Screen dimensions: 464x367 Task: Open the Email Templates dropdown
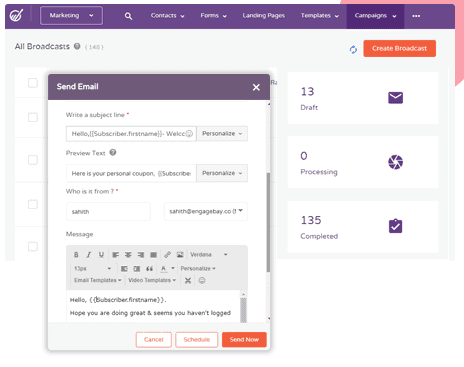click(x=97, y=280)
